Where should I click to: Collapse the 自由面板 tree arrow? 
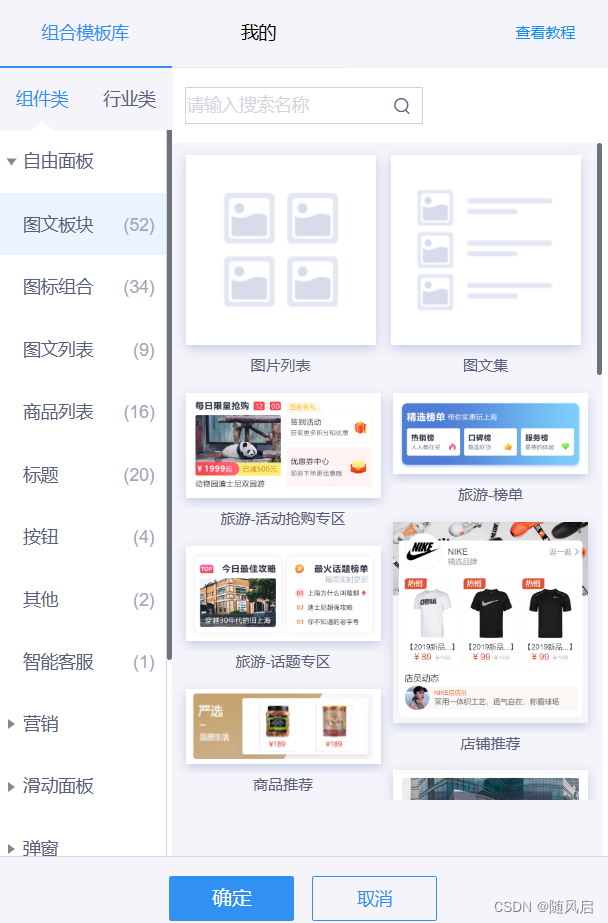(11, 161)
